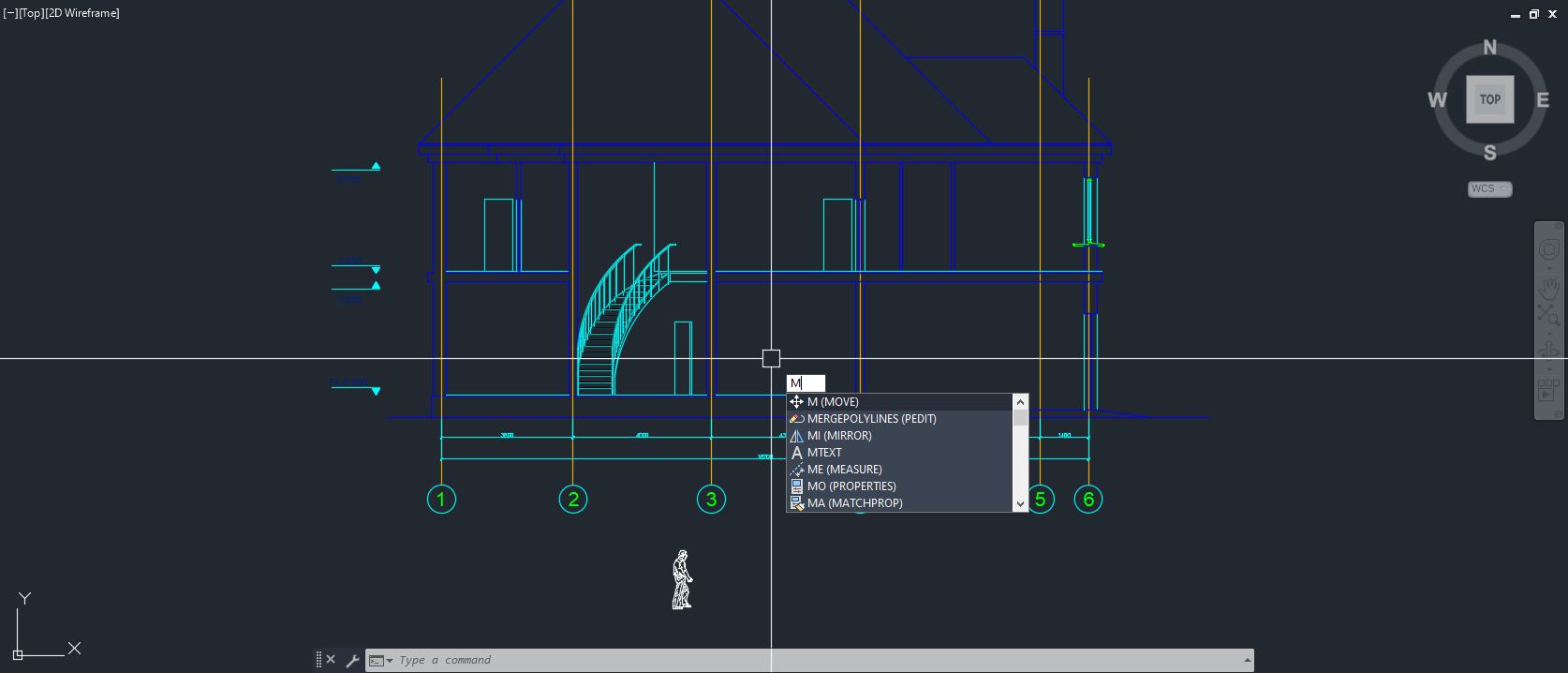This screenshot has height=673, width=1568.
Task: Close the command line window with X
Action: [x=331, y=660]
